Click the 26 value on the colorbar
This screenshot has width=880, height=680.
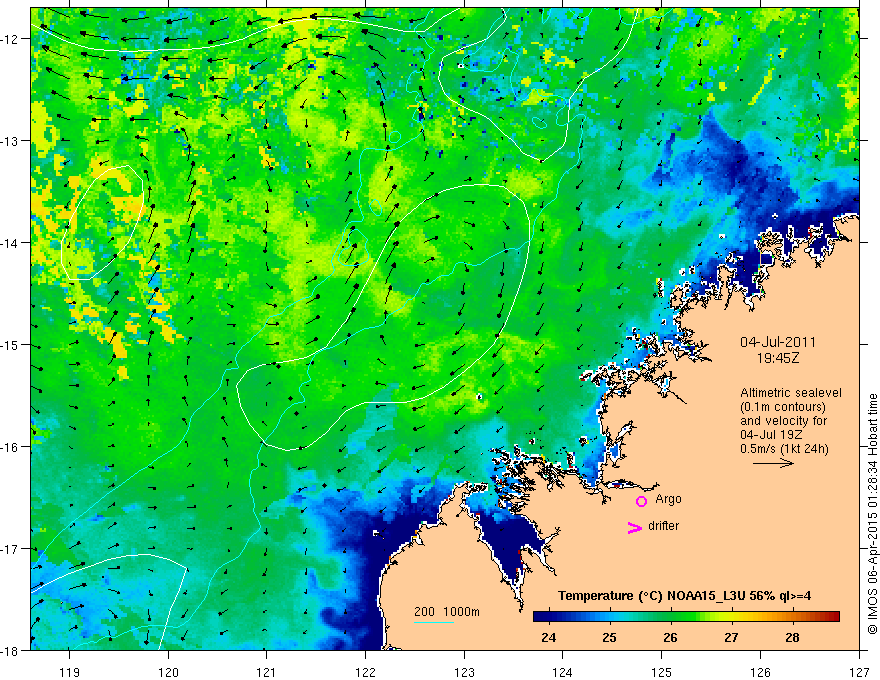click(x=670, y=637)
